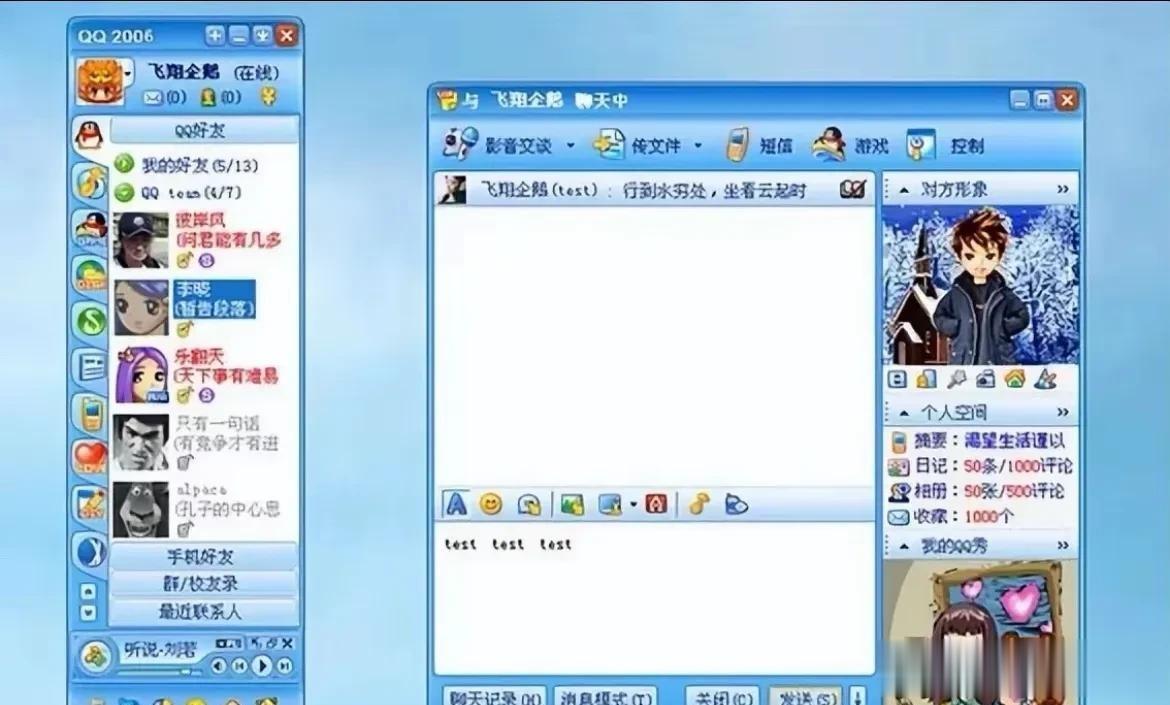Viewport: 1170px width, 705px height.
Task: Click the blue fish icon in chat toolbar
Action: pyautogui.click(x=735, y=505)
